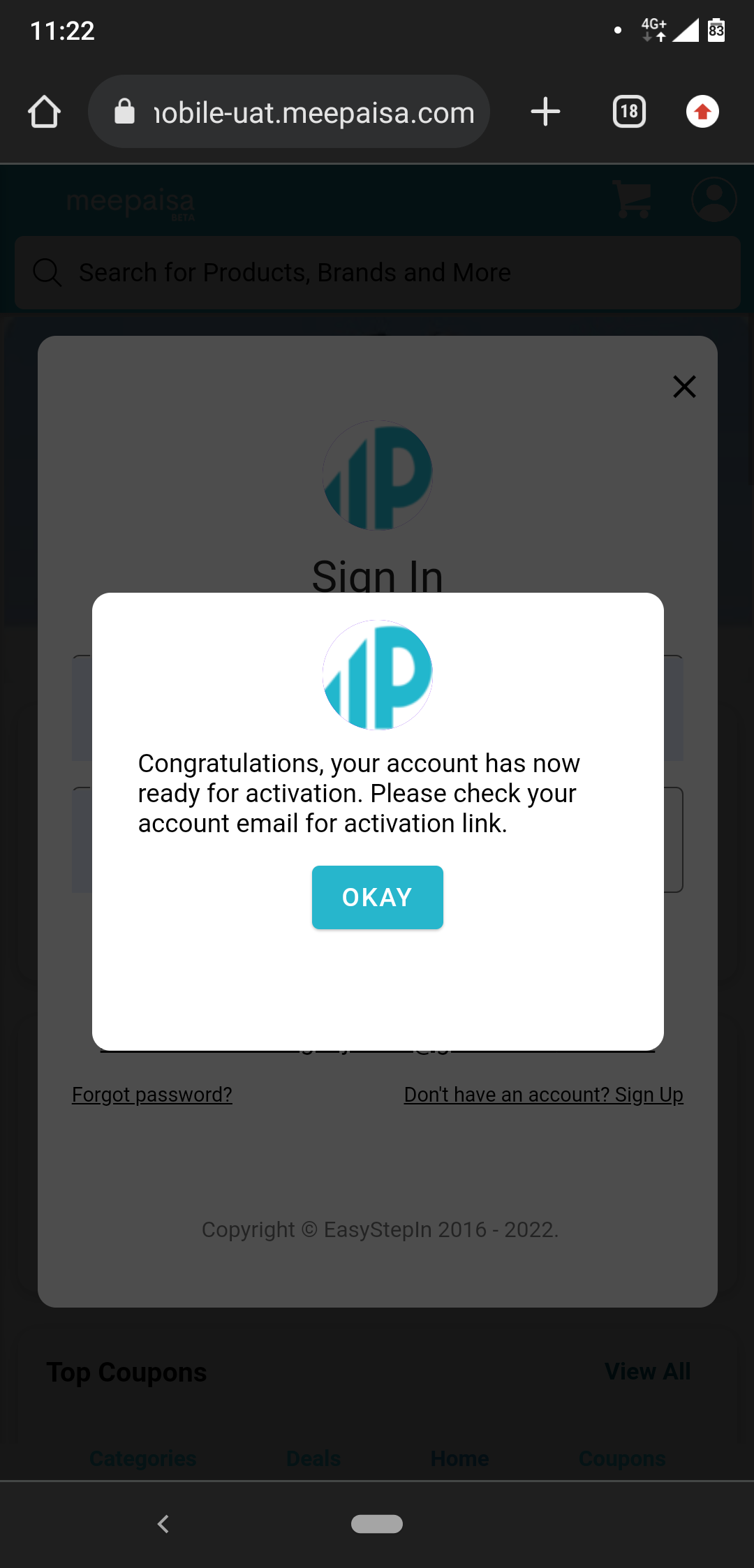Open a new tab with plus icon
754x1568 pixels.
pos(545,112)
